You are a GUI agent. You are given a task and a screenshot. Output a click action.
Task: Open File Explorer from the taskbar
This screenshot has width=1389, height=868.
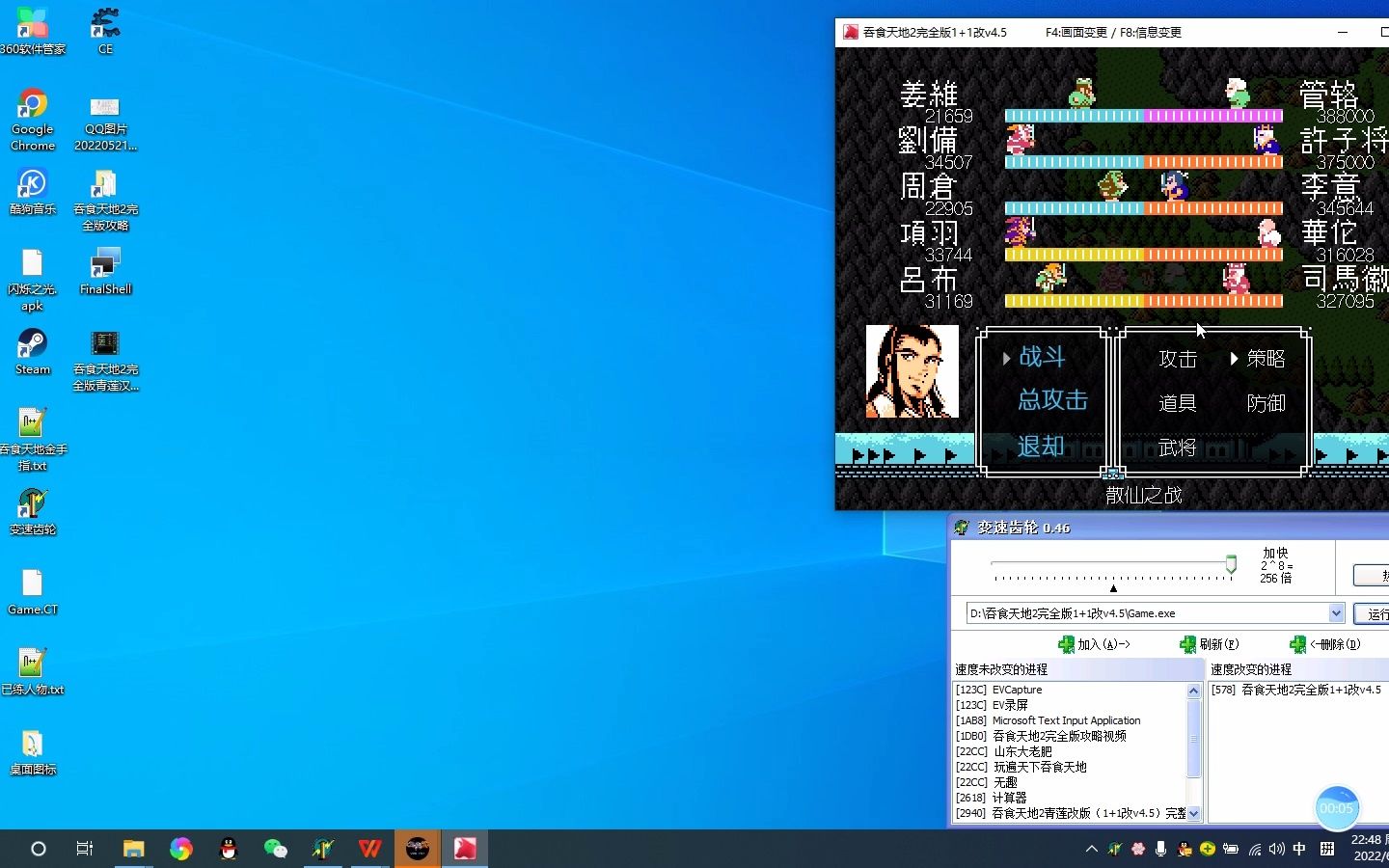(133, 849)
